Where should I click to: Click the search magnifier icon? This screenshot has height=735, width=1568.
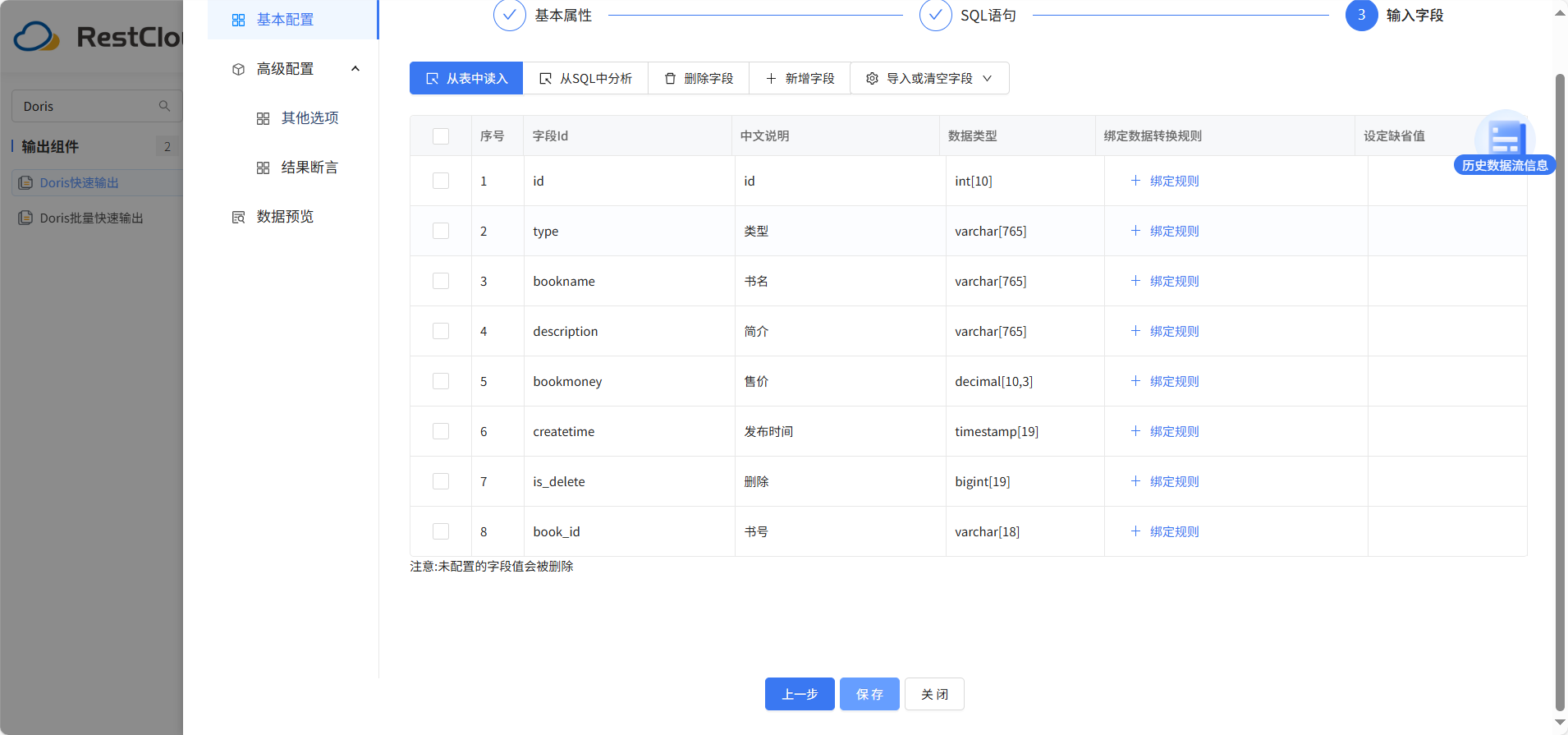coord(164,106)
